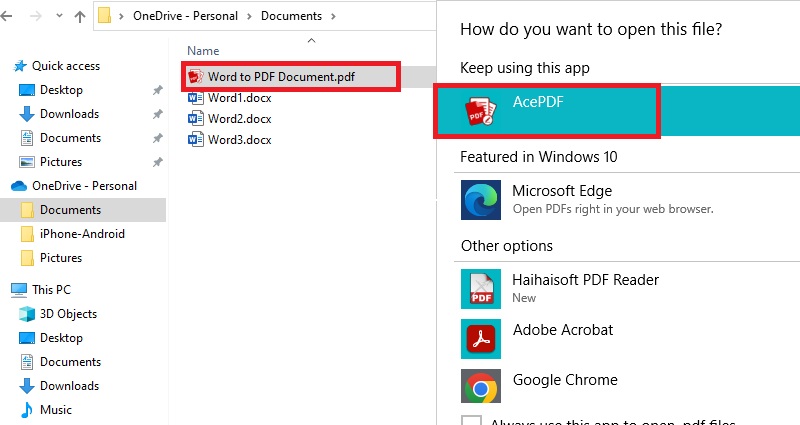The width and height of the screenshot is (800, 425).
Task: Click the pin icon next to Downloads
Action: coord(158,114)
